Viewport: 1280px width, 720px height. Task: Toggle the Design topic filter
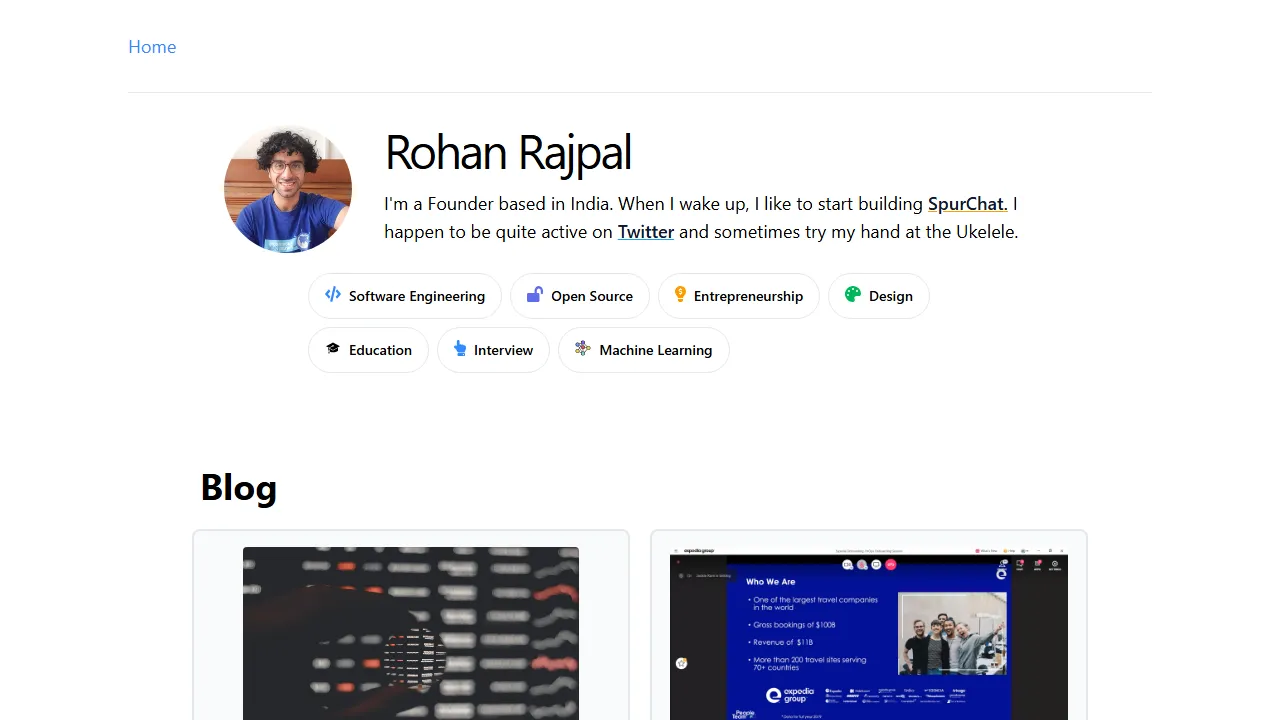tap(878, 295)
